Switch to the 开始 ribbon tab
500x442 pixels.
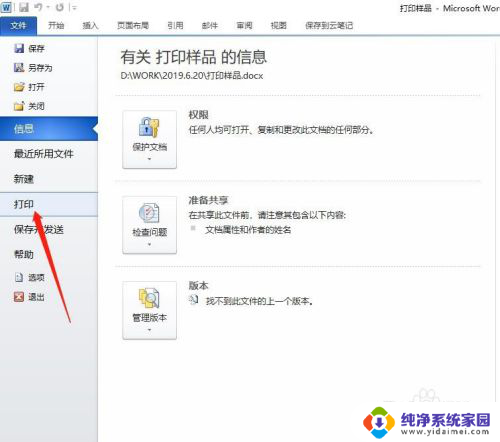tap(56, 25)
